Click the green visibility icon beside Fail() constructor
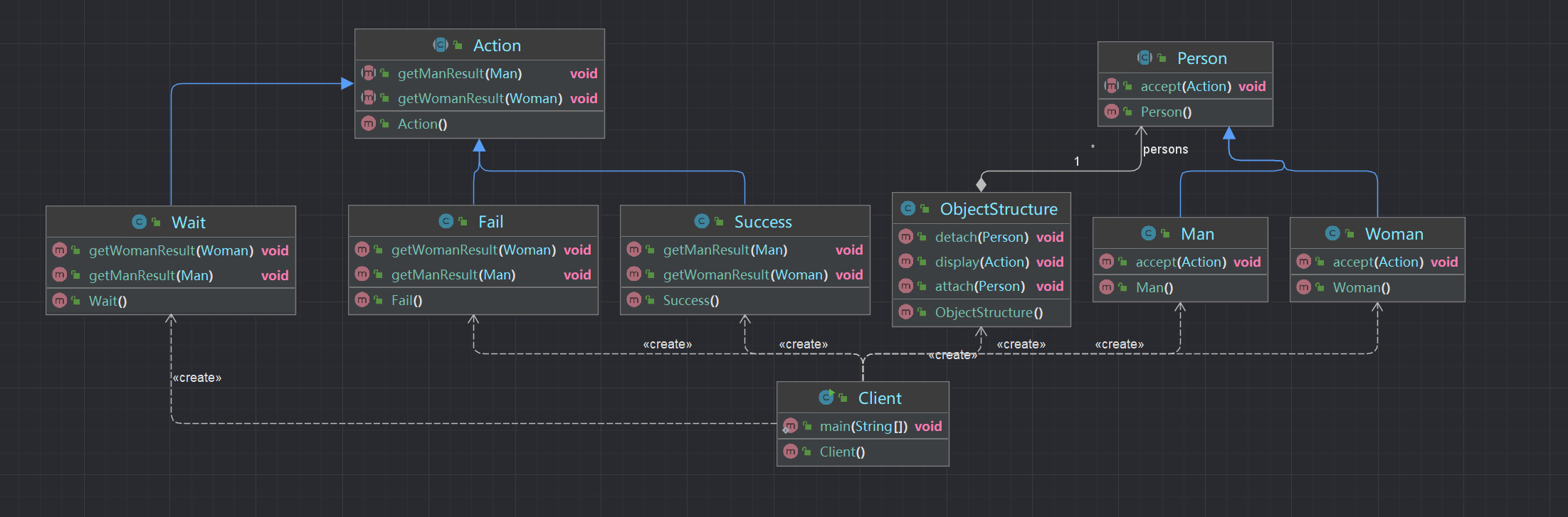 (379, 300)
